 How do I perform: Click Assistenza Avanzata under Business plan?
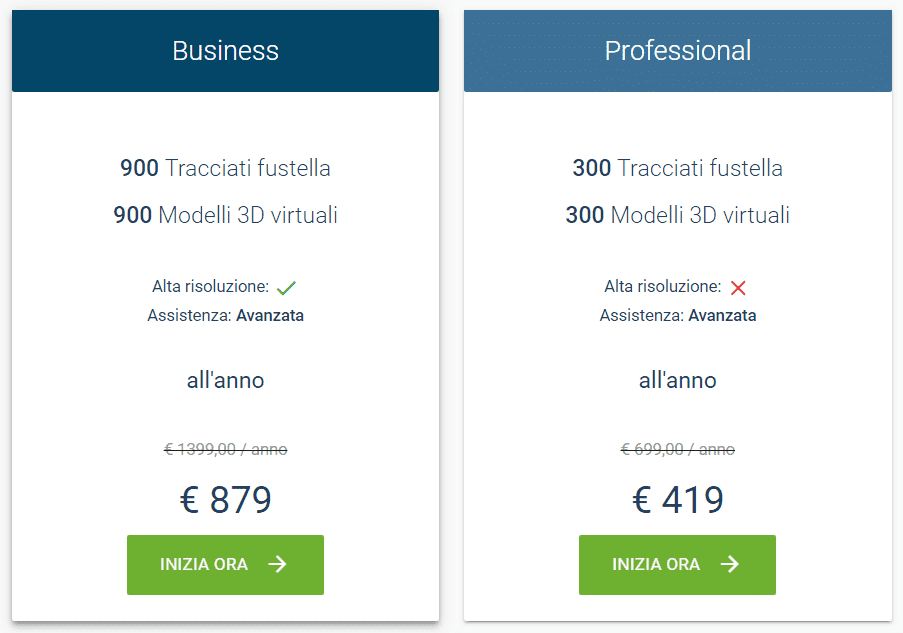(x=225, y=314)
